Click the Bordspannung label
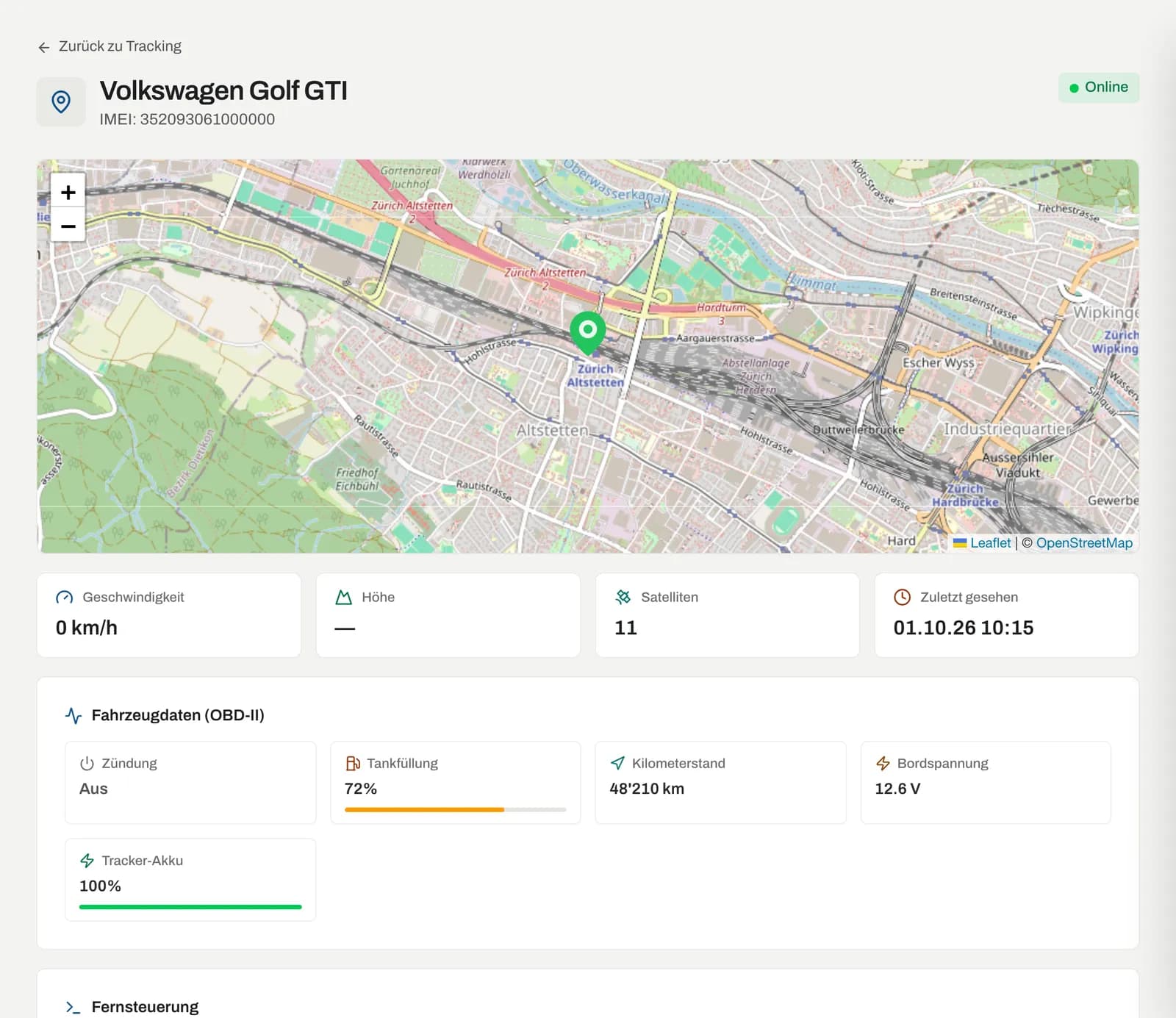 (942, 764)
